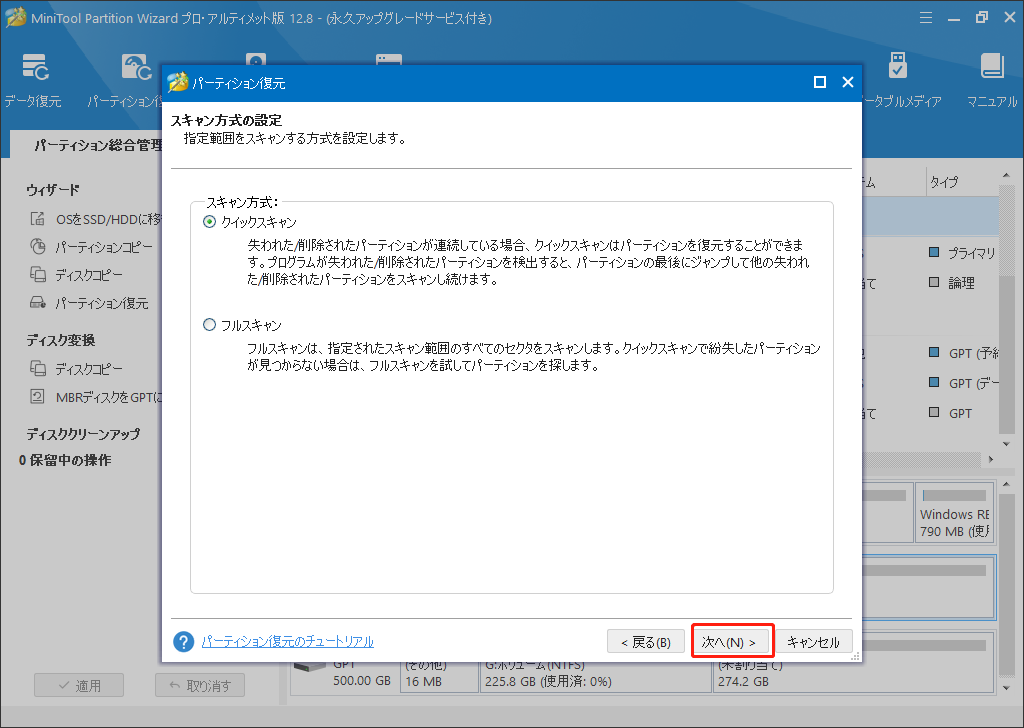Select the 274.2 GB unallocated block
Viewport: 1024px width, 728px height.
(x=854, y=676)
